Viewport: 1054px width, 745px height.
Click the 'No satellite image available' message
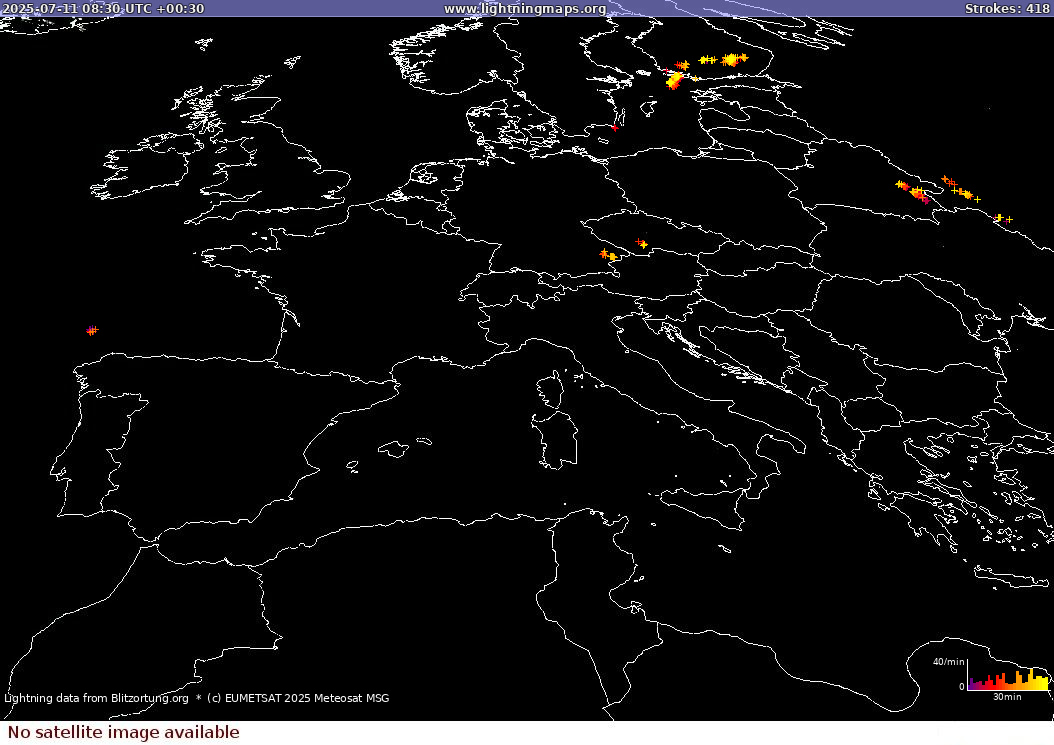pos(123,732)
